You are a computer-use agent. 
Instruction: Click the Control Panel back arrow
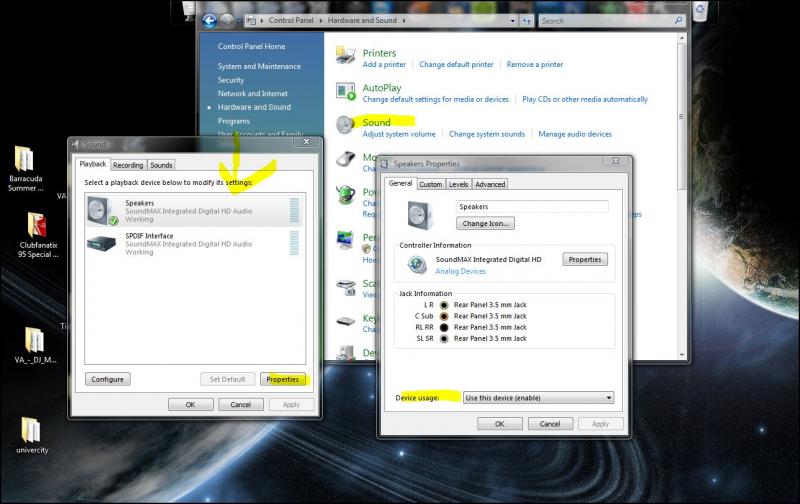210,21
